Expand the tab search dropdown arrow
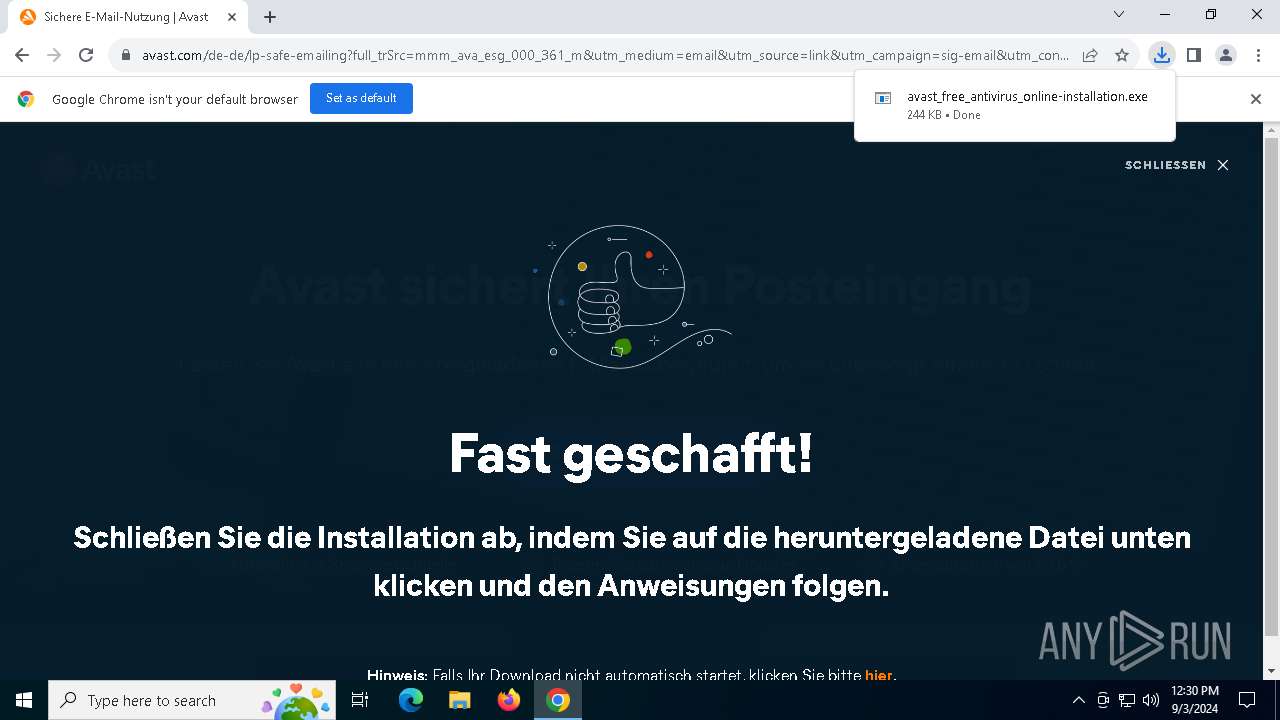The width and height of the screenshot is (1280, 720). tap(1119, 14)
